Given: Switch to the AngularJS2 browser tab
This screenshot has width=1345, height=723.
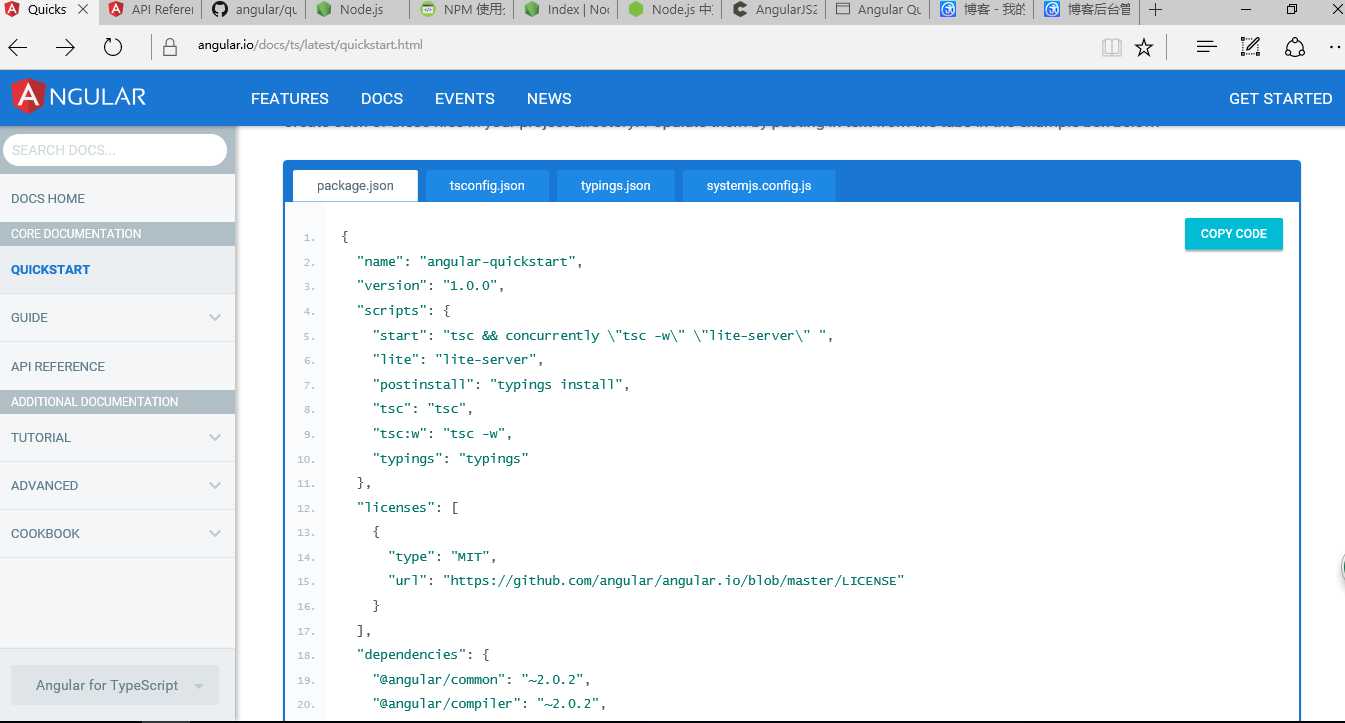Looking at the screenshot, I should 774,10.
